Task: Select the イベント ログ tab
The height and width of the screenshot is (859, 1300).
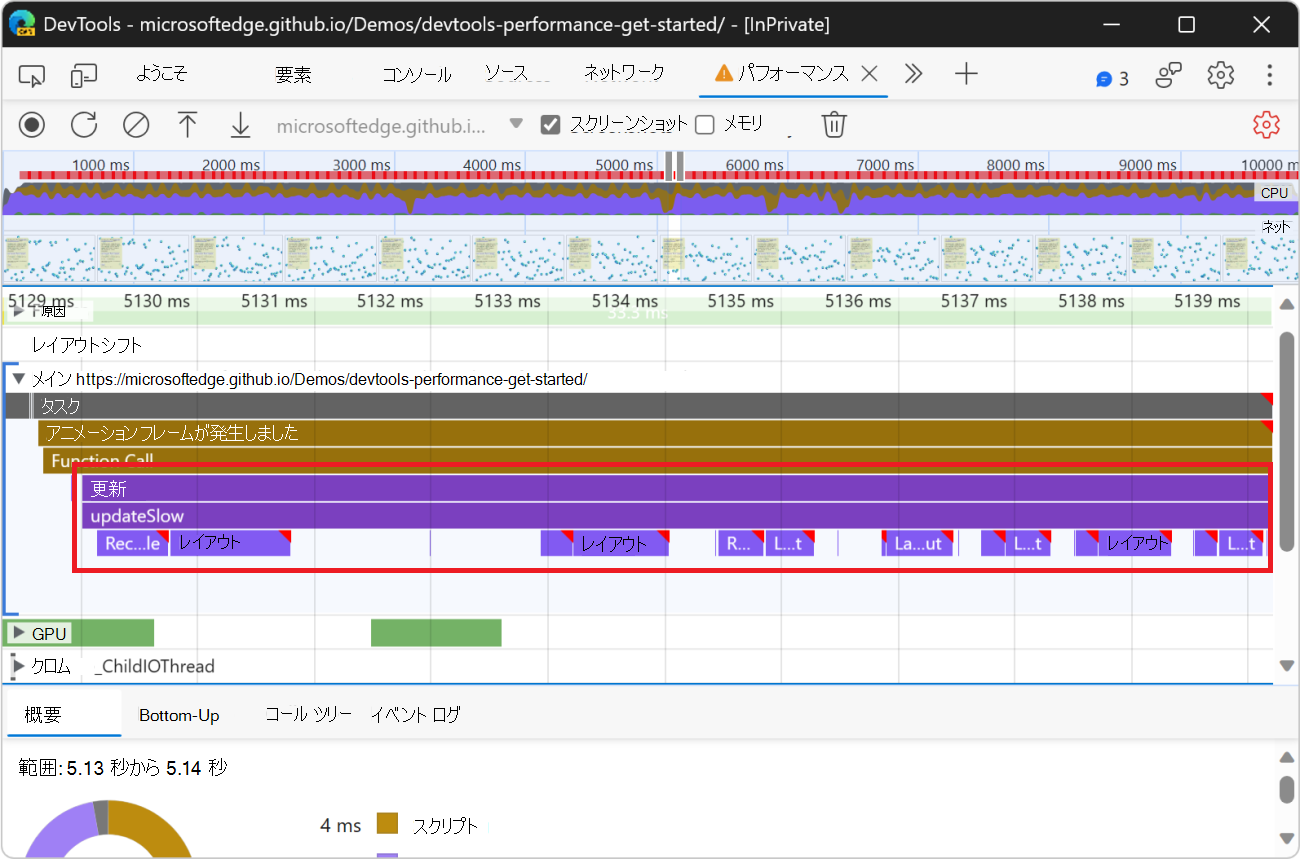Action: pyautogui.click(x=416, y=715)
